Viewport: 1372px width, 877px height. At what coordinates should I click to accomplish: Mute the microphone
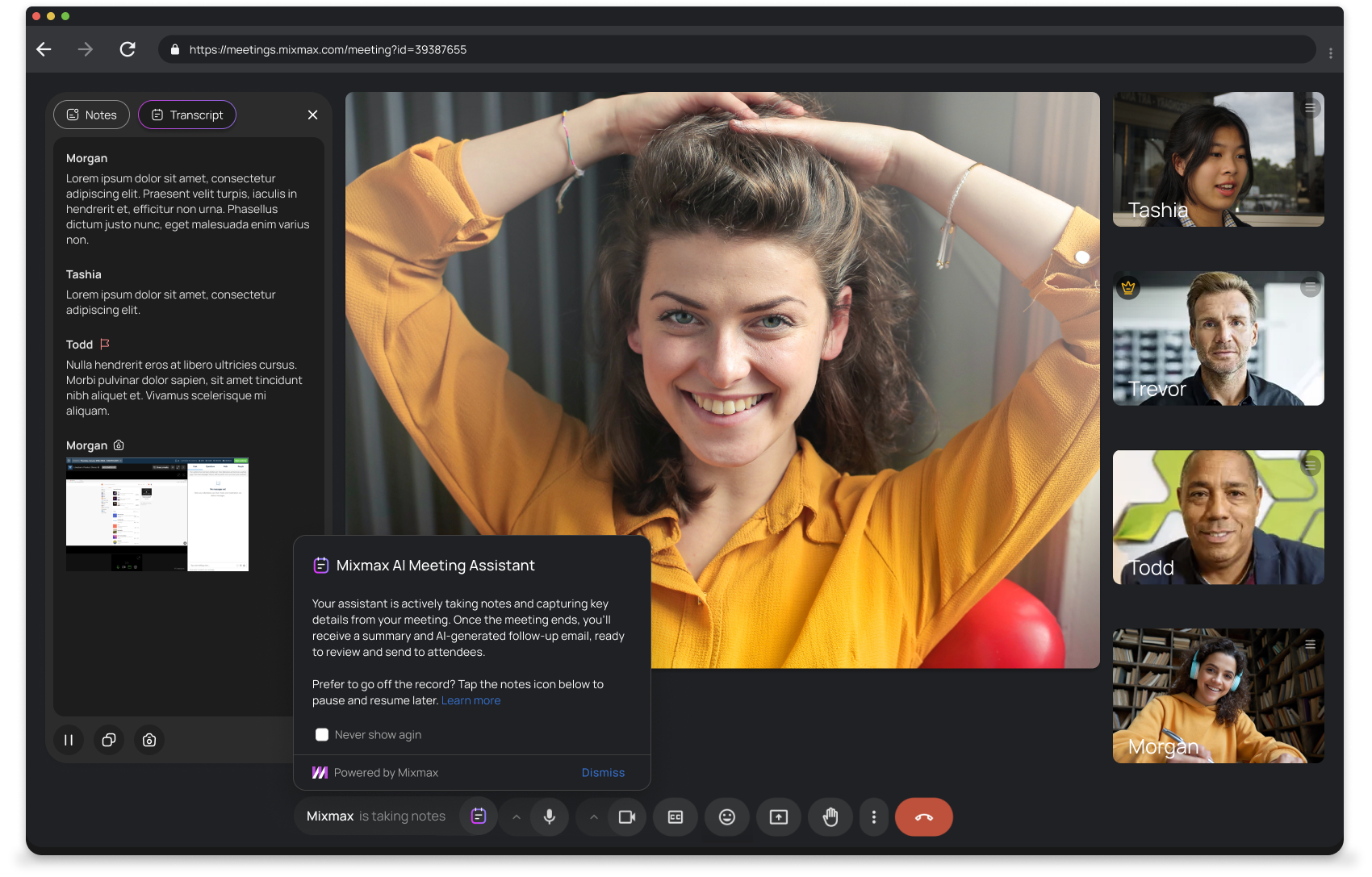(x=550, y=816)
